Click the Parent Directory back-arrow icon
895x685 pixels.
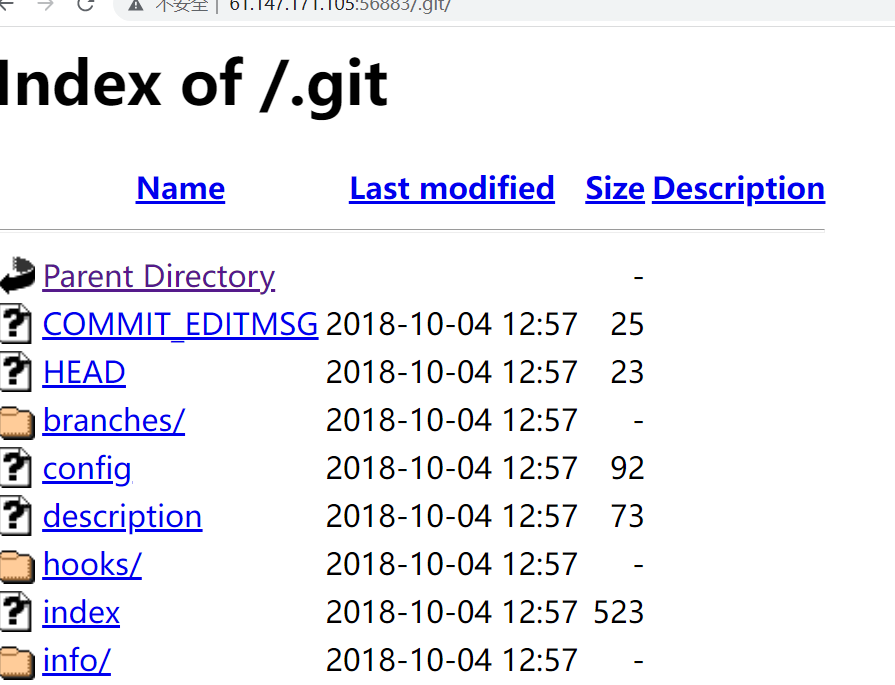click(x=17, y=275)
